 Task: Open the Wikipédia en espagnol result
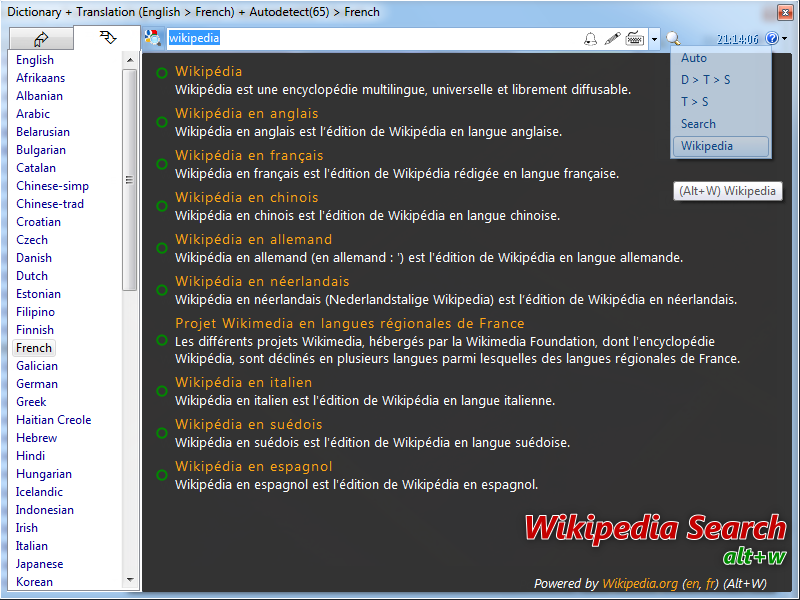tap(254, 466)
